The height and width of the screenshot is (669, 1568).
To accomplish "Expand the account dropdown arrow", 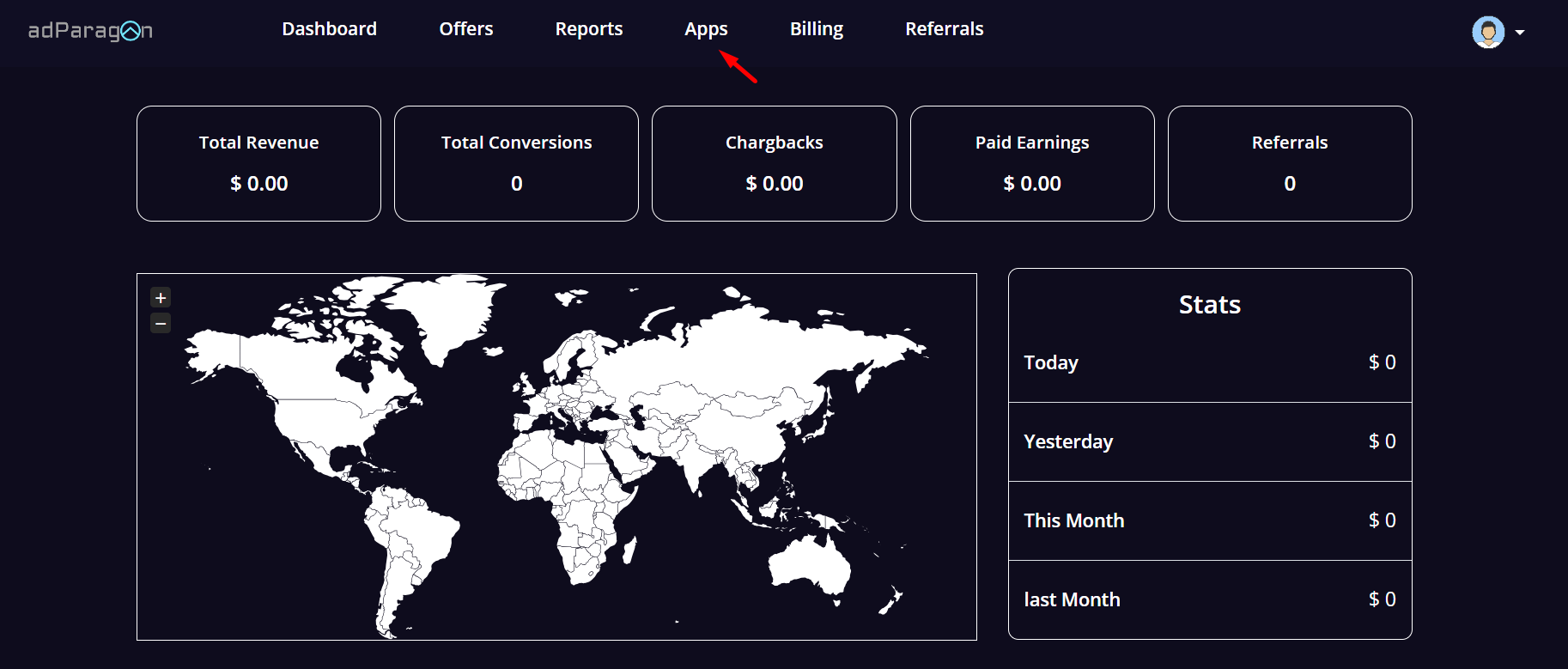I will click(x=1520, y=33).
